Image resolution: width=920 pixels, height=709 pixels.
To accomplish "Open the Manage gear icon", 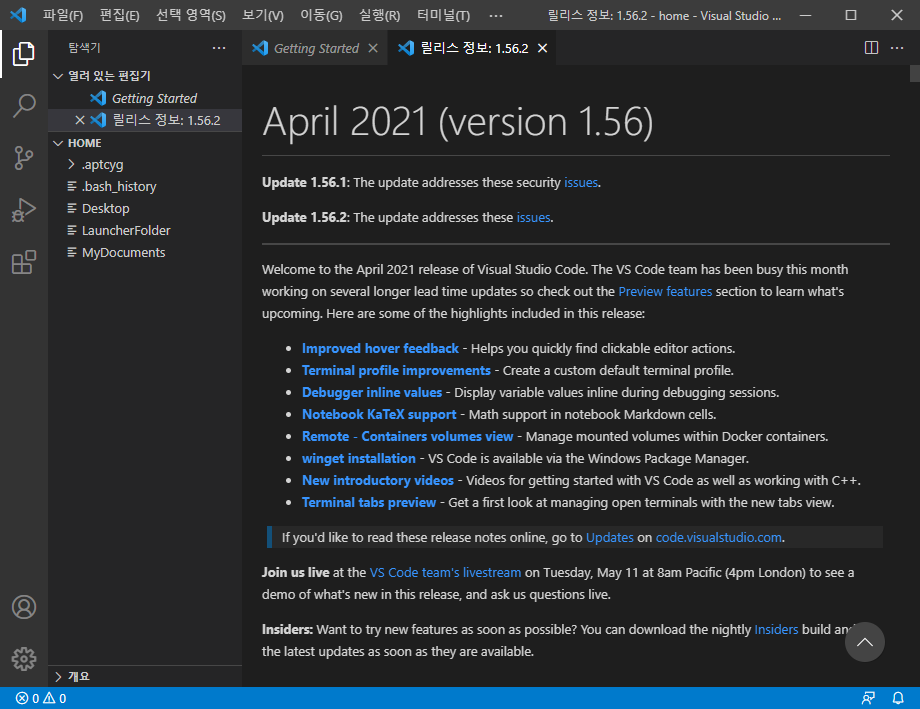I will point(23,659).
